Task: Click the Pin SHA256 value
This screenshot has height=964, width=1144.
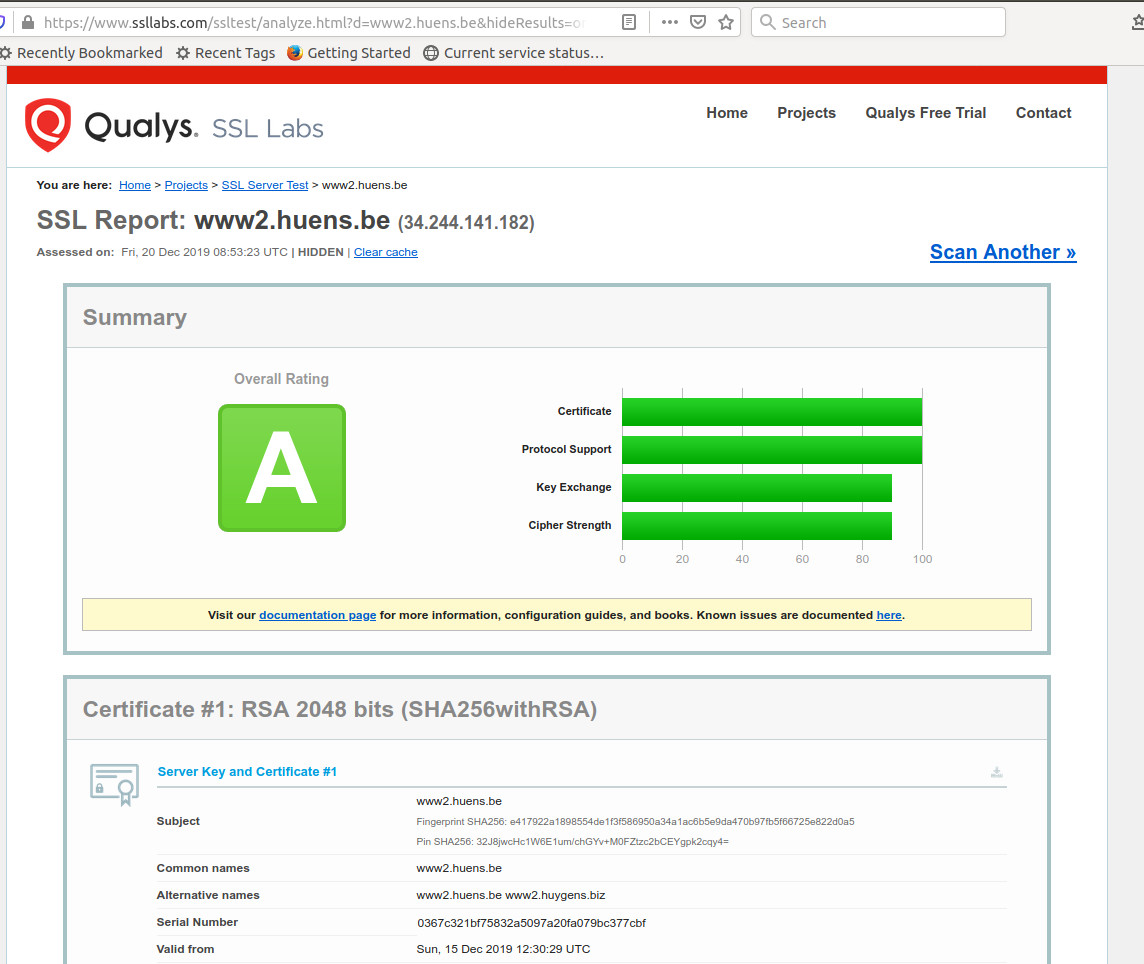Action: [602, 841]
